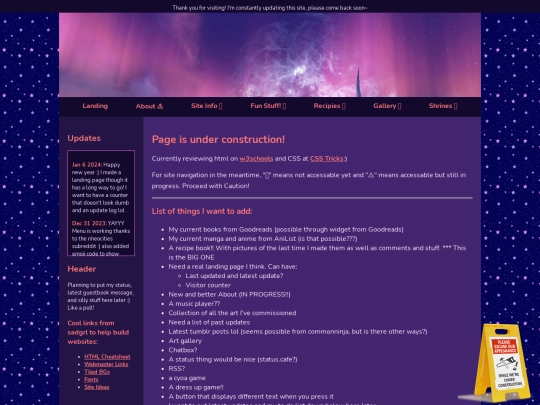
Task: Click the Header sidebar heading
Action: tap(82, 269)
